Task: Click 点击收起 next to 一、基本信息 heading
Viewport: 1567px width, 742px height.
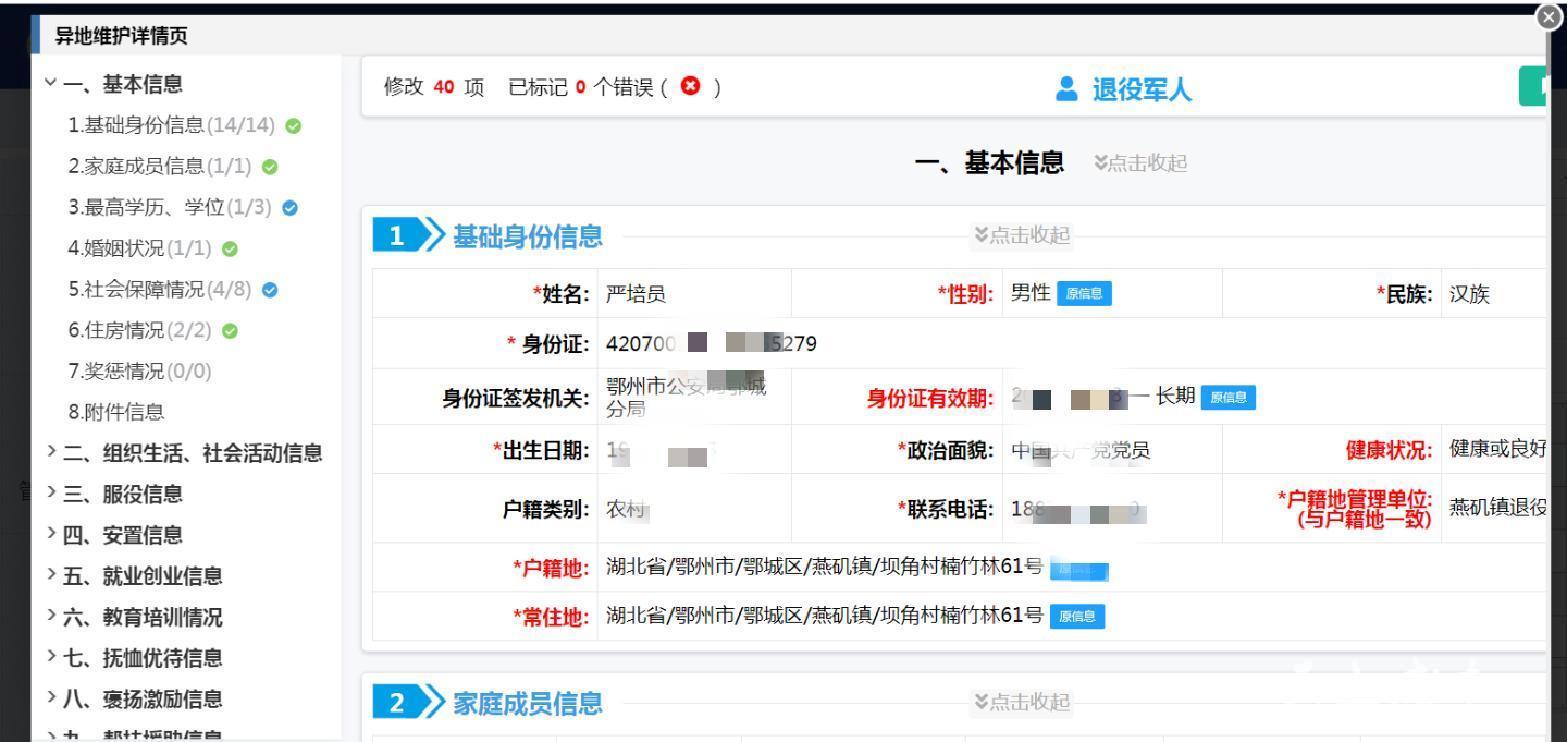Action: pyautogui.click(x=1141, y=163)
